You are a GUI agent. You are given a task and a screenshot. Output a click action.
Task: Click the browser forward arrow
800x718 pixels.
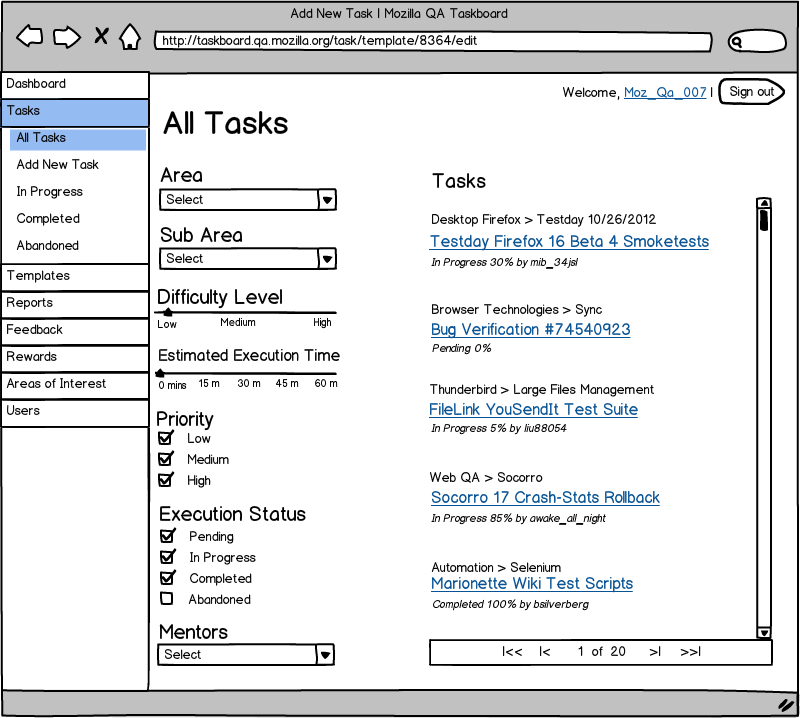67,37
